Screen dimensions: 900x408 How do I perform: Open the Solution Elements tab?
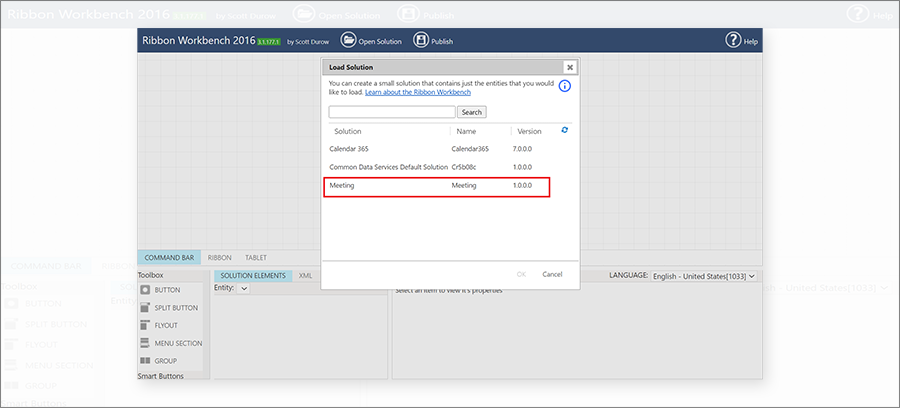tap(253, 275)
